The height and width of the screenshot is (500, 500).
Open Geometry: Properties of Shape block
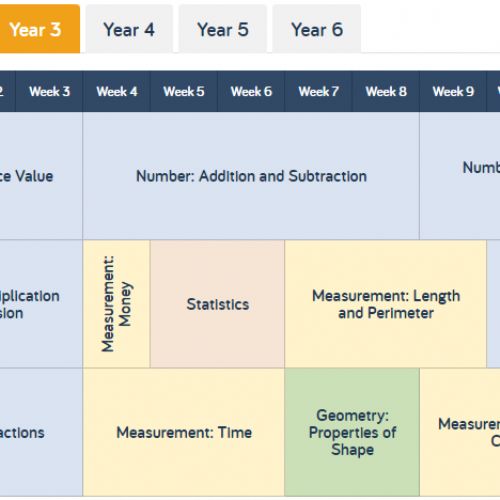(x=352, y=432)
